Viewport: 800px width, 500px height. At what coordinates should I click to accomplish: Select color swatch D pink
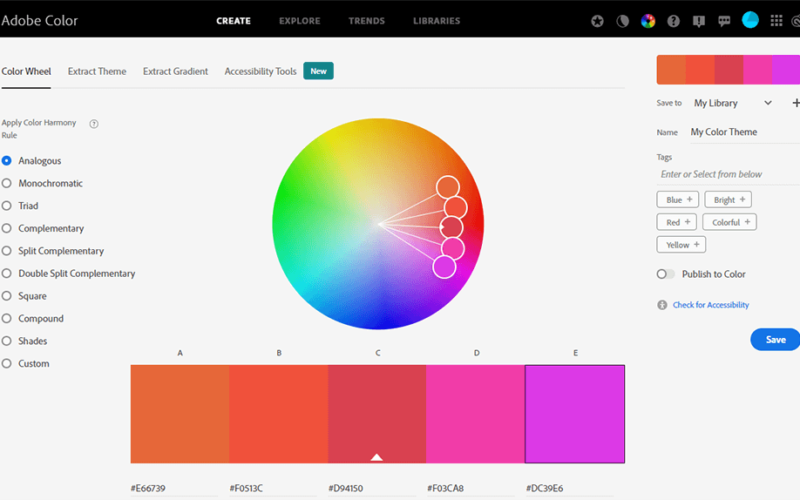click(476, 414)
